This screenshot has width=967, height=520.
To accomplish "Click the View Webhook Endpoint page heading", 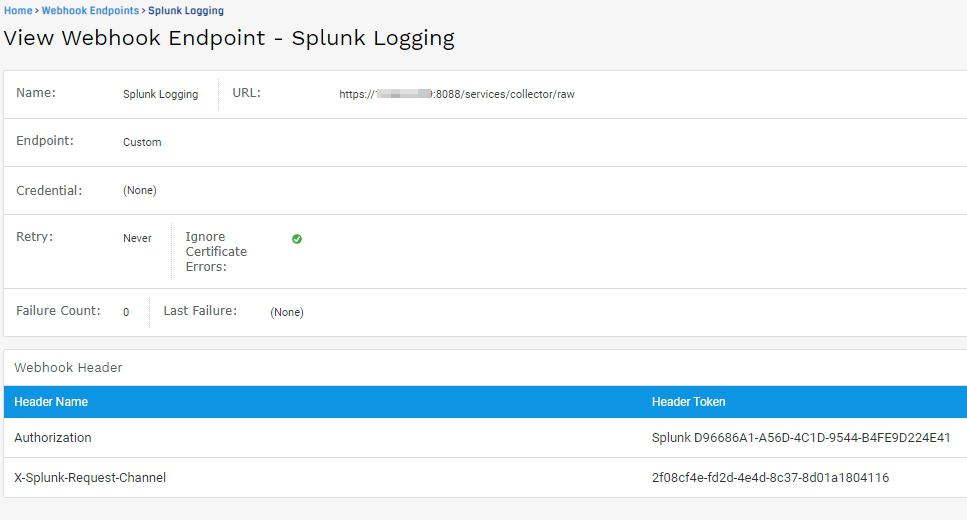I will coord(229,38).
